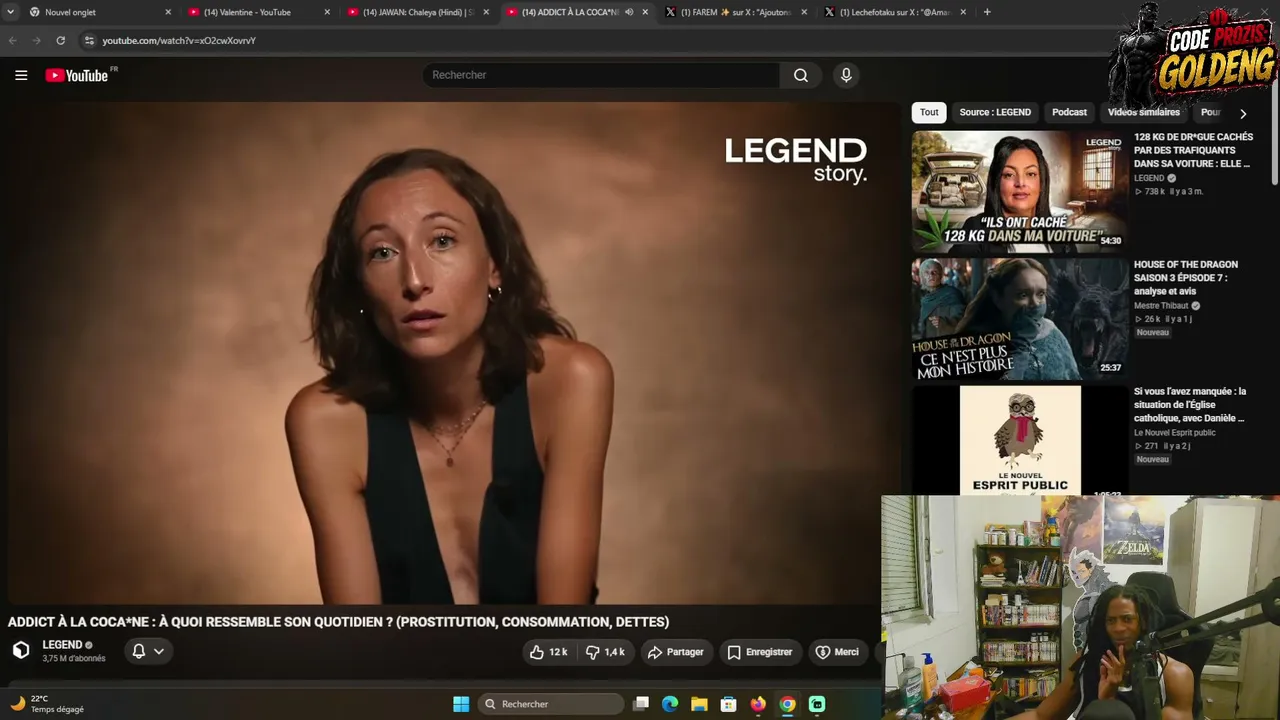Start voice search with the microphone
1280x720 pixels.
click(x=846, y=75)
